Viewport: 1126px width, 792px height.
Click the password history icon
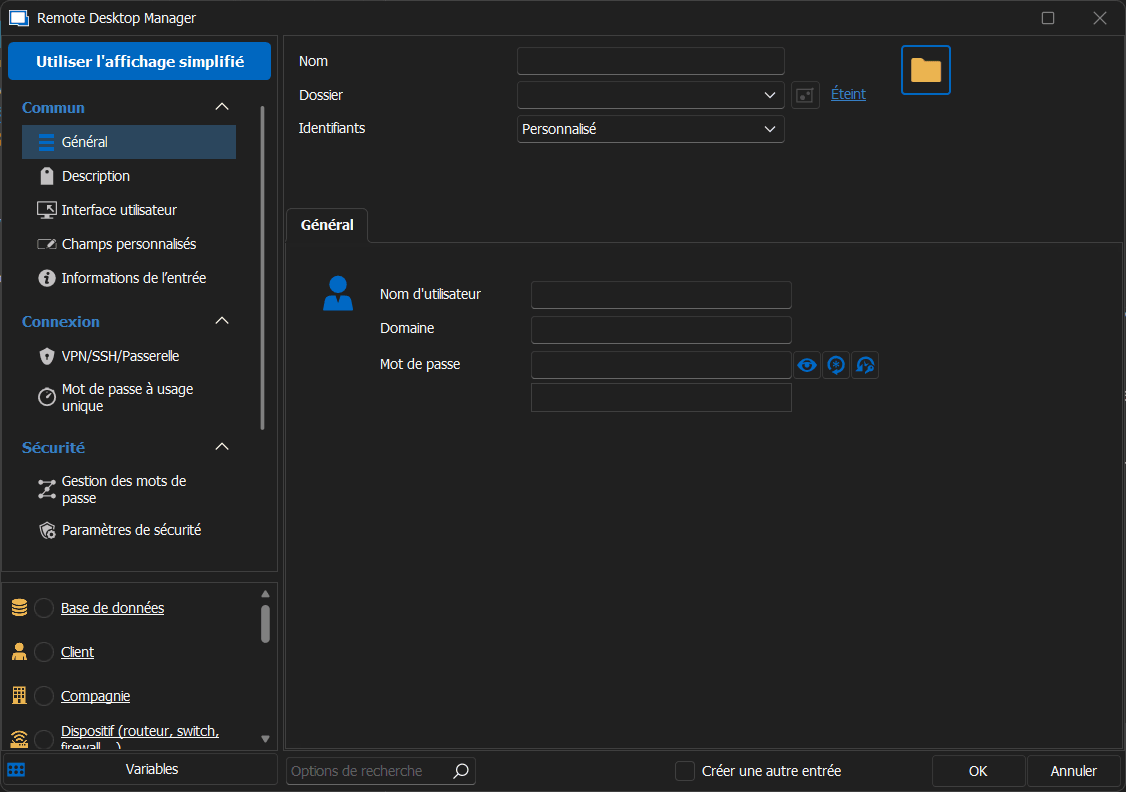[865, 366]
